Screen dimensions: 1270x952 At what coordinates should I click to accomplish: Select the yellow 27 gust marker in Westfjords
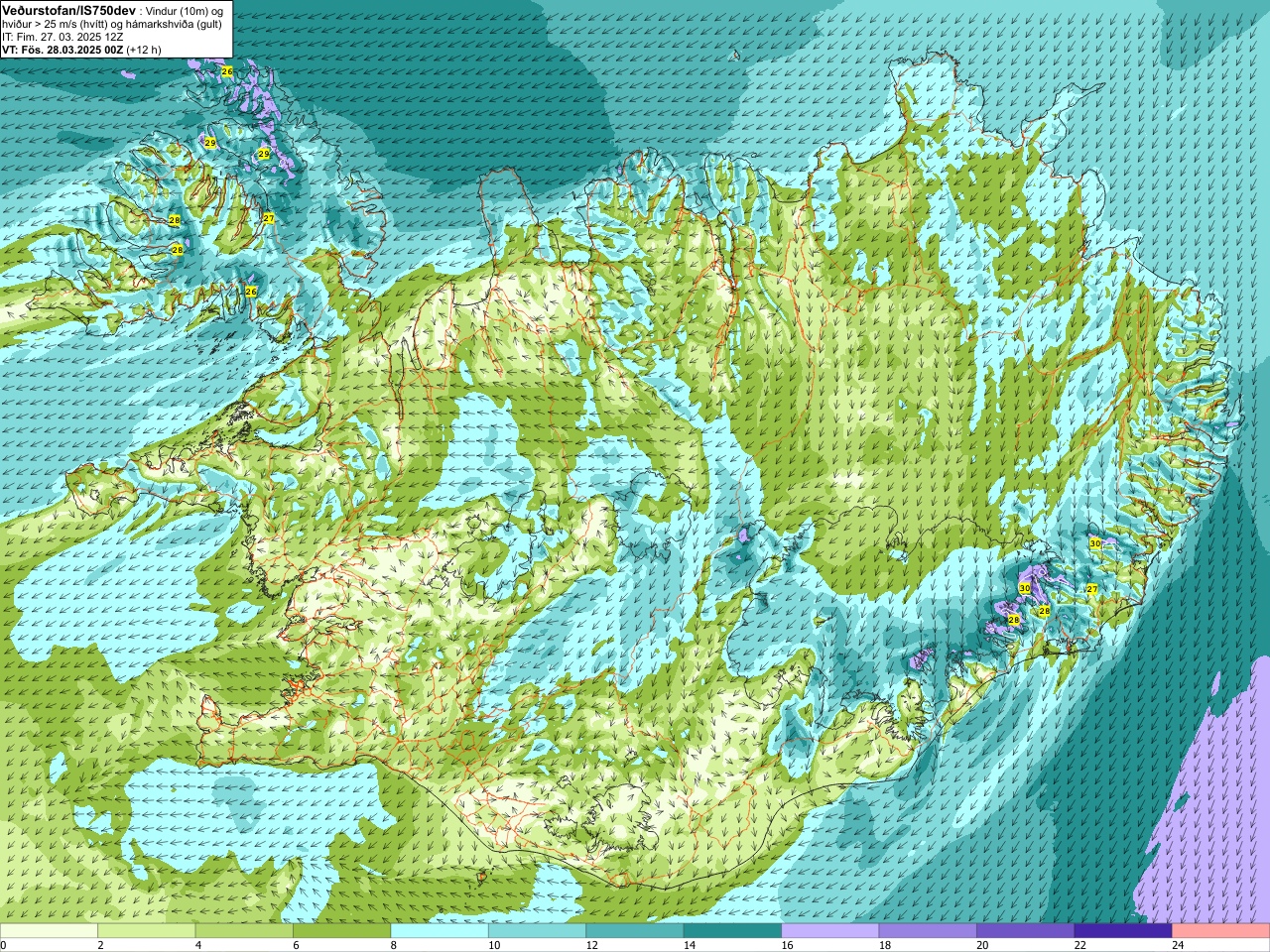269,218
